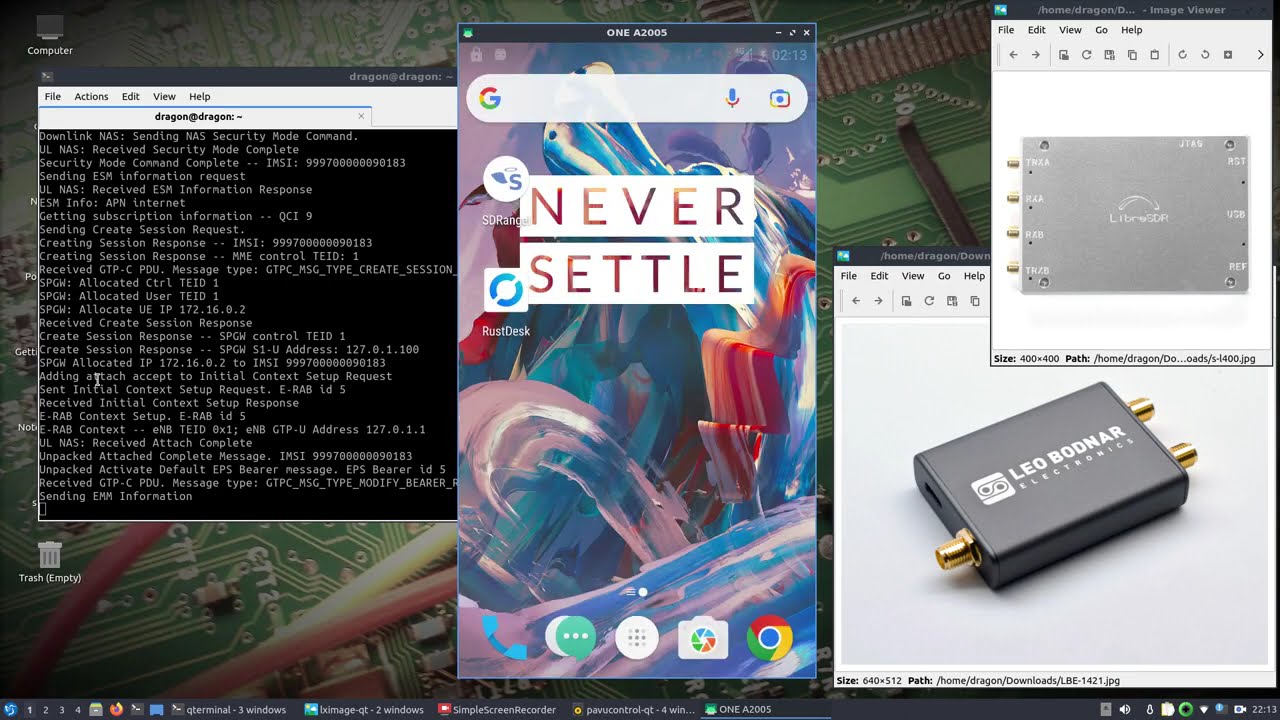Screen dimensions: 1280x720
Task: Open View menu in terminal window
Action: pos(164,96)
